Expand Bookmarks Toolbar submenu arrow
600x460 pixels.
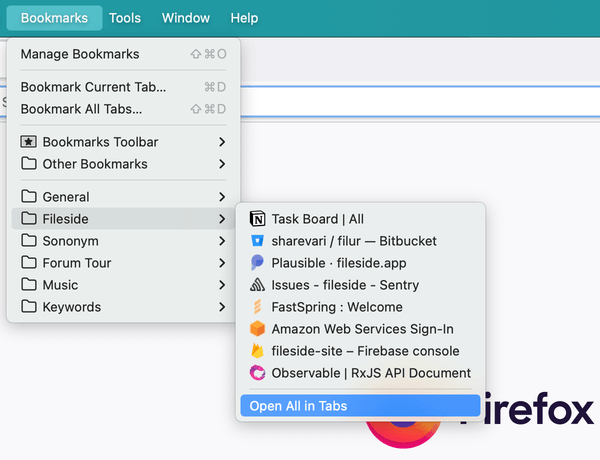(222, 142)
